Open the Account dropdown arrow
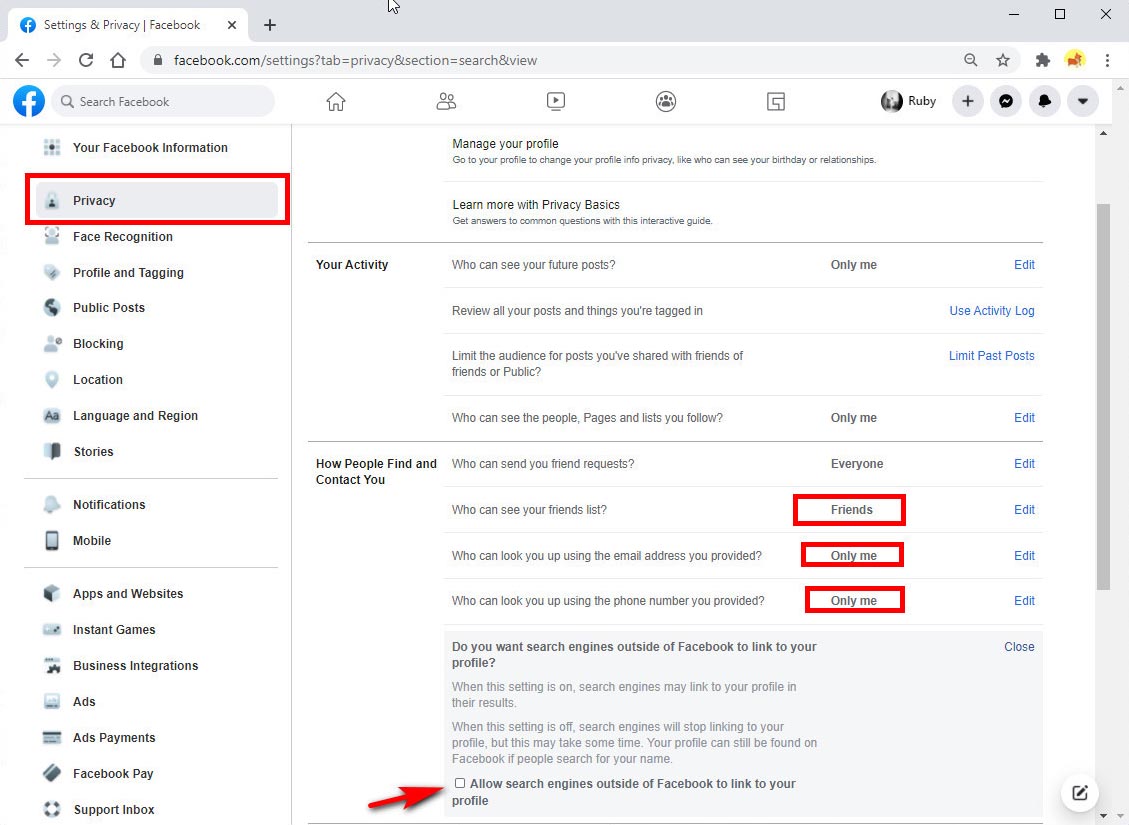Viewport: 1129px width, 825px height. pyautogui.click(x=1082, y=102)
